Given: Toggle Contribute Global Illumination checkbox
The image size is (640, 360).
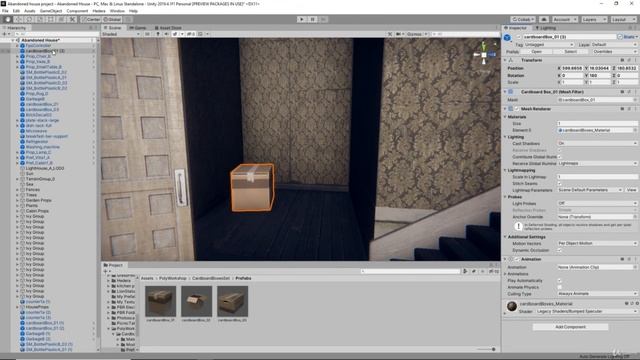Looking at the screenshot, I should click(x=560, y=157).
